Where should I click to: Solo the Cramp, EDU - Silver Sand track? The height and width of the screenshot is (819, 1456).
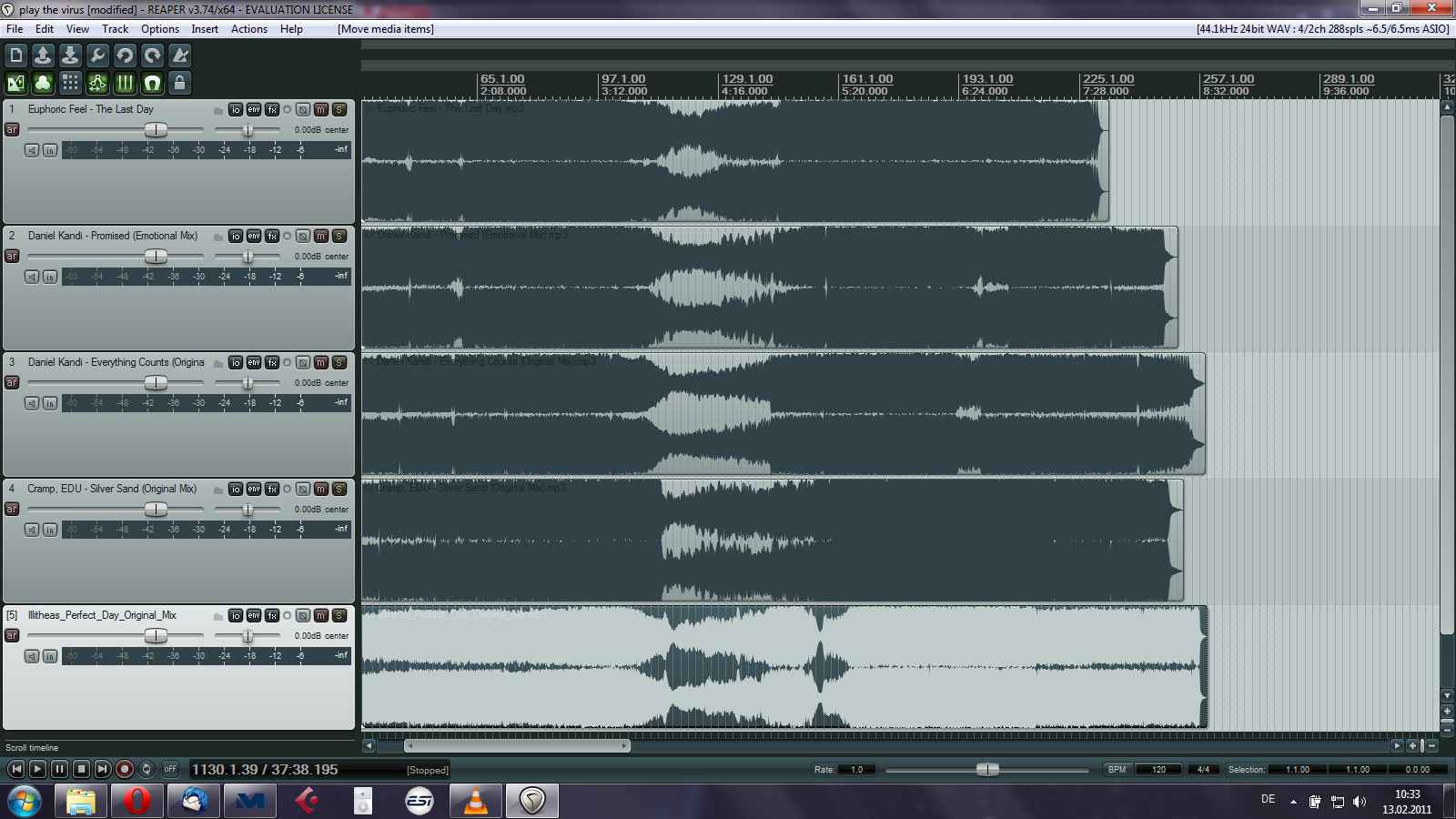point(339,489)
